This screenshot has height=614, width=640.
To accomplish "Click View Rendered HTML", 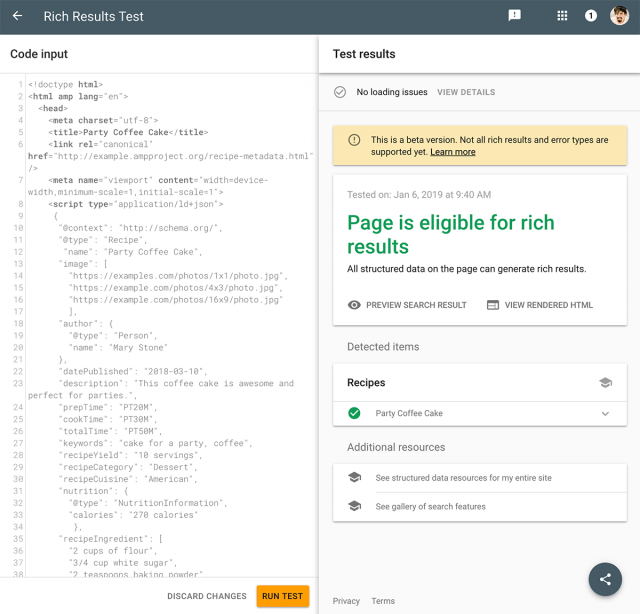I will pos(539,305).
